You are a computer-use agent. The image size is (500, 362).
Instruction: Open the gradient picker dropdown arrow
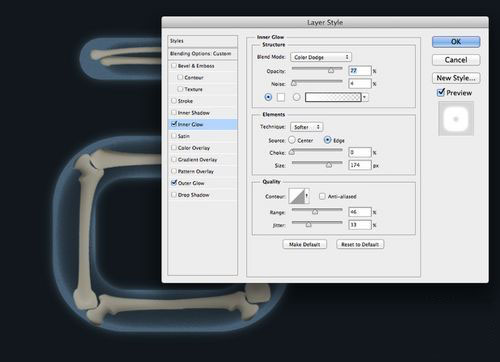pos(365,97)
